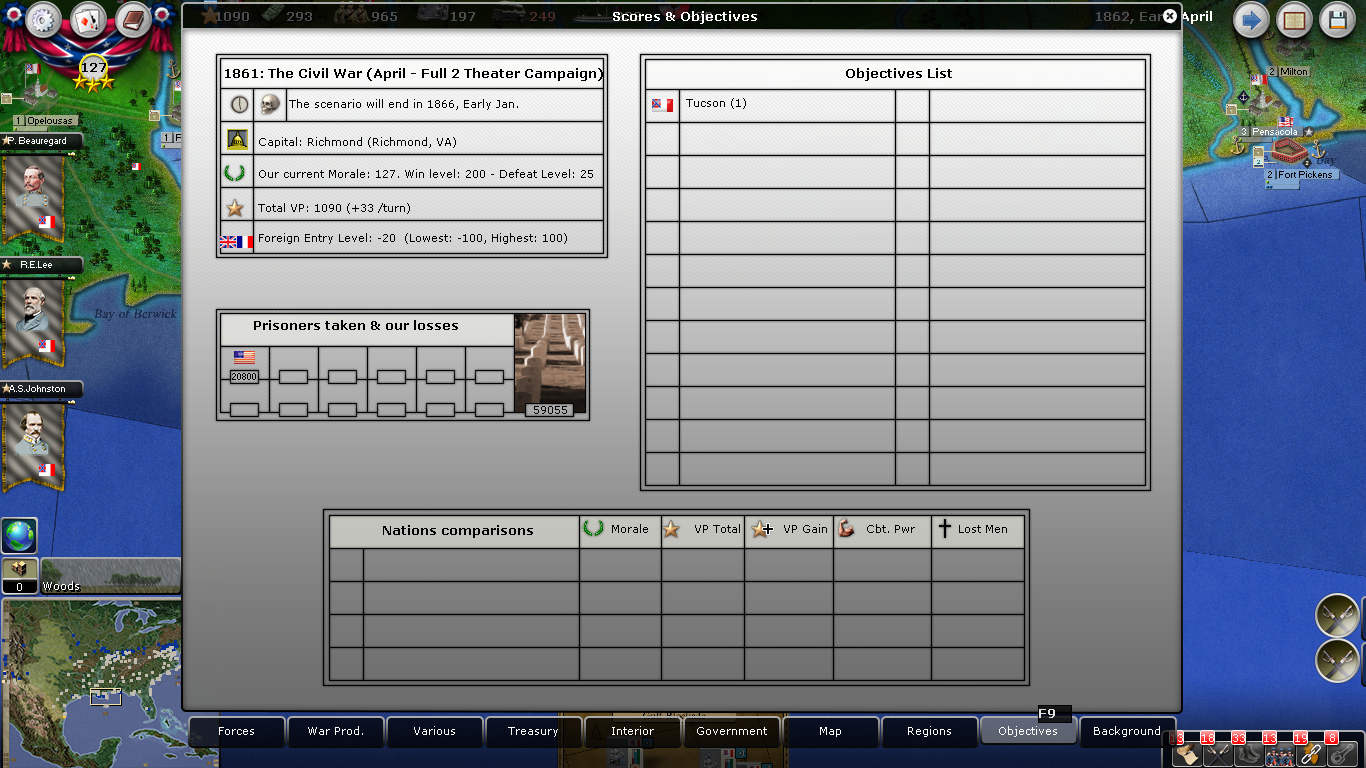
Task: Click the globe icon above the minimap
Action: (19, 536)
